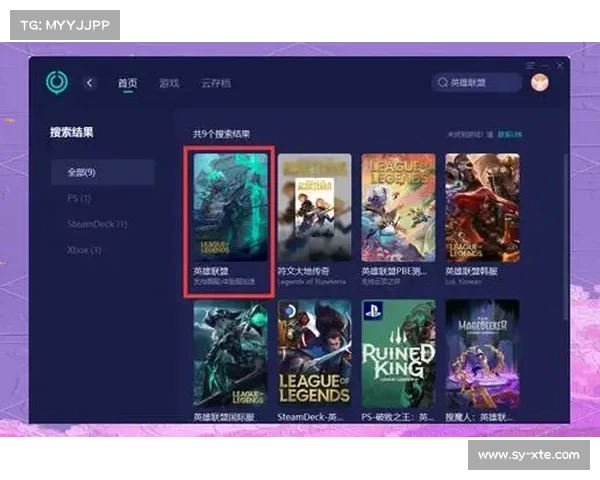Click the Steam badge on SteamDeck cover
600x480 pixels.
[290, 311]
